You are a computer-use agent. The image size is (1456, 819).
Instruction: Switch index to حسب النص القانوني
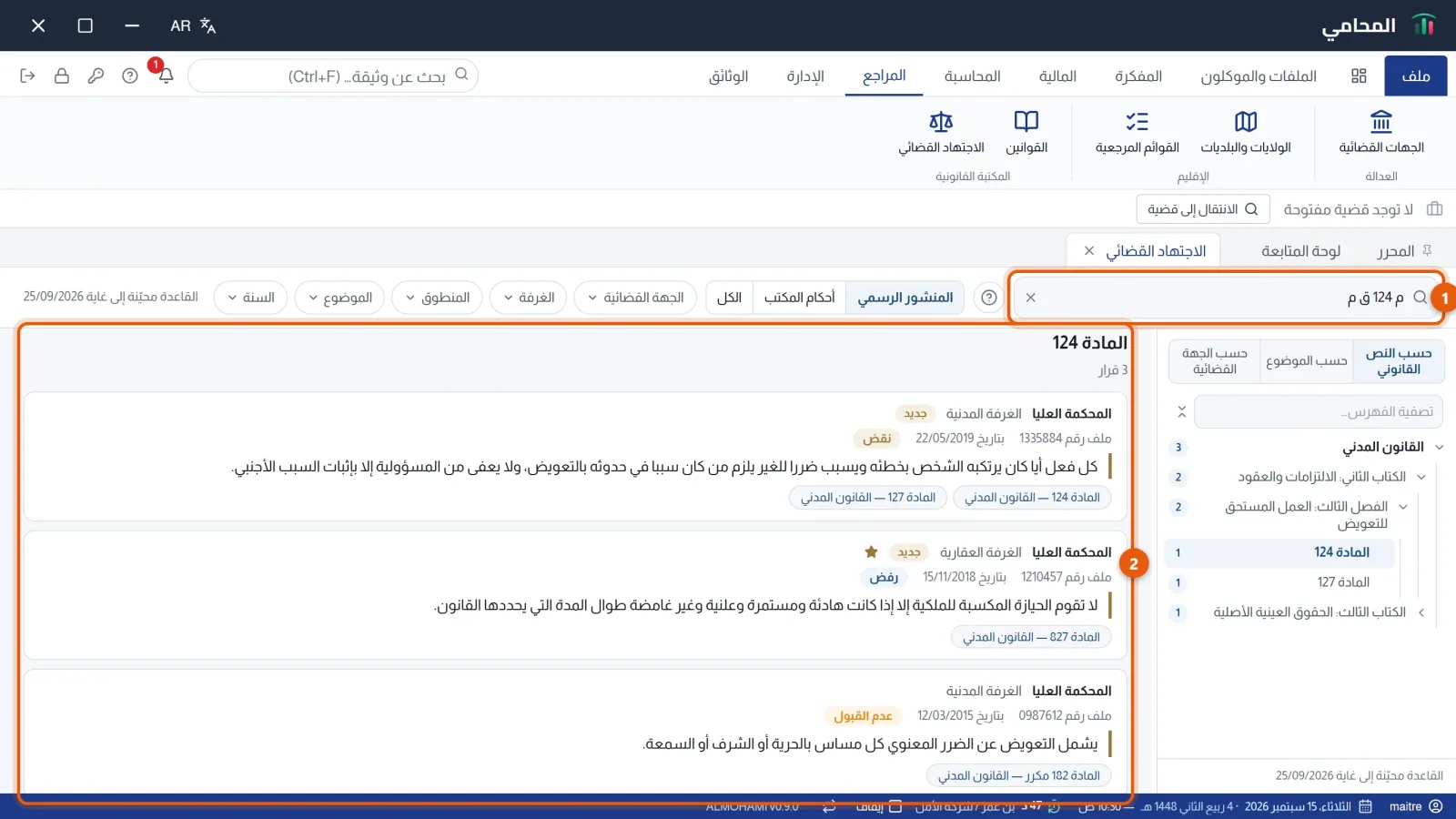click(x=1399, y=360)
